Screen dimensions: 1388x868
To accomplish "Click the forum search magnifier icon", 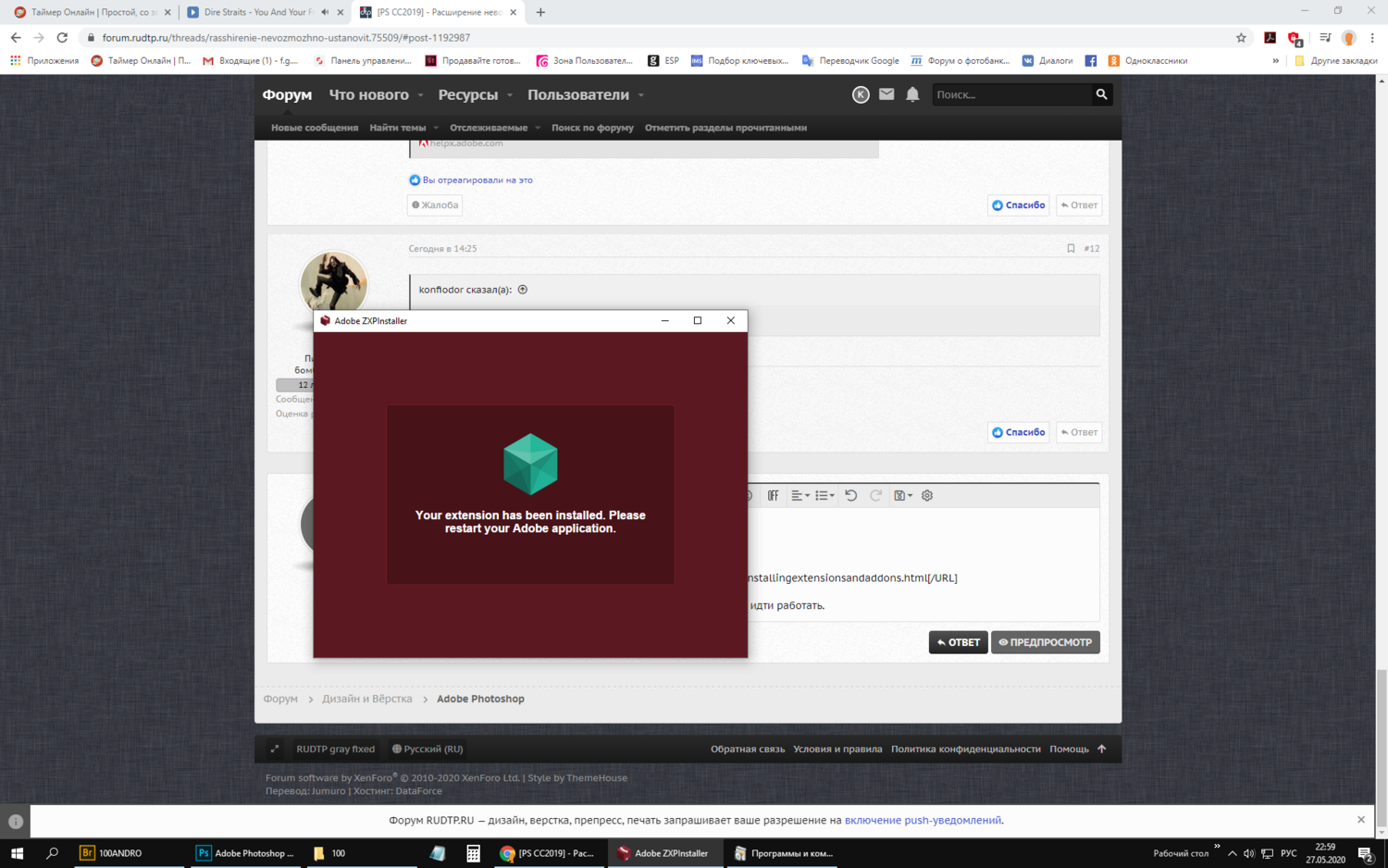I will pyautogui.click(x=1101, y=94).
